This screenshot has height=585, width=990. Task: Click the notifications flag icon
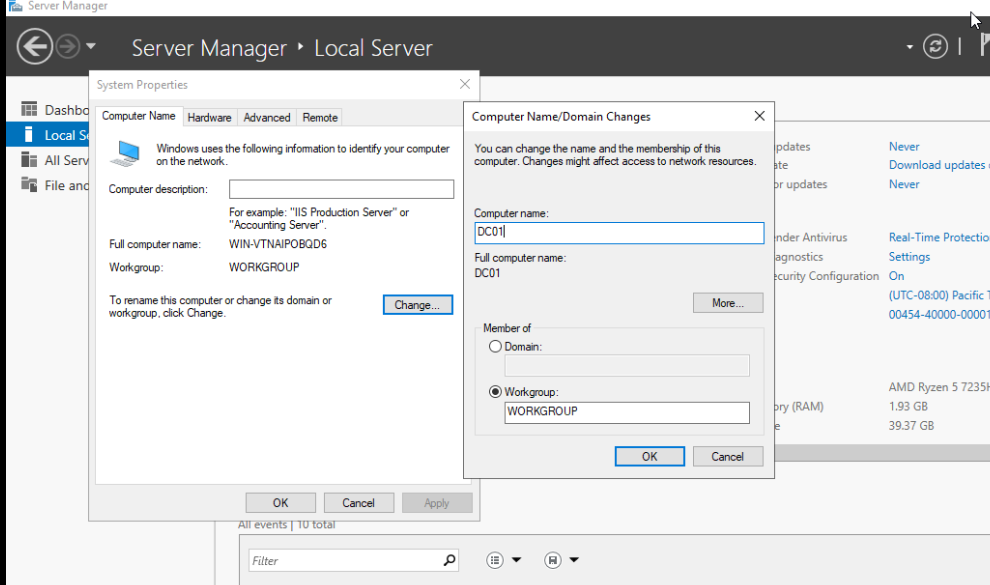click(984, 47)
